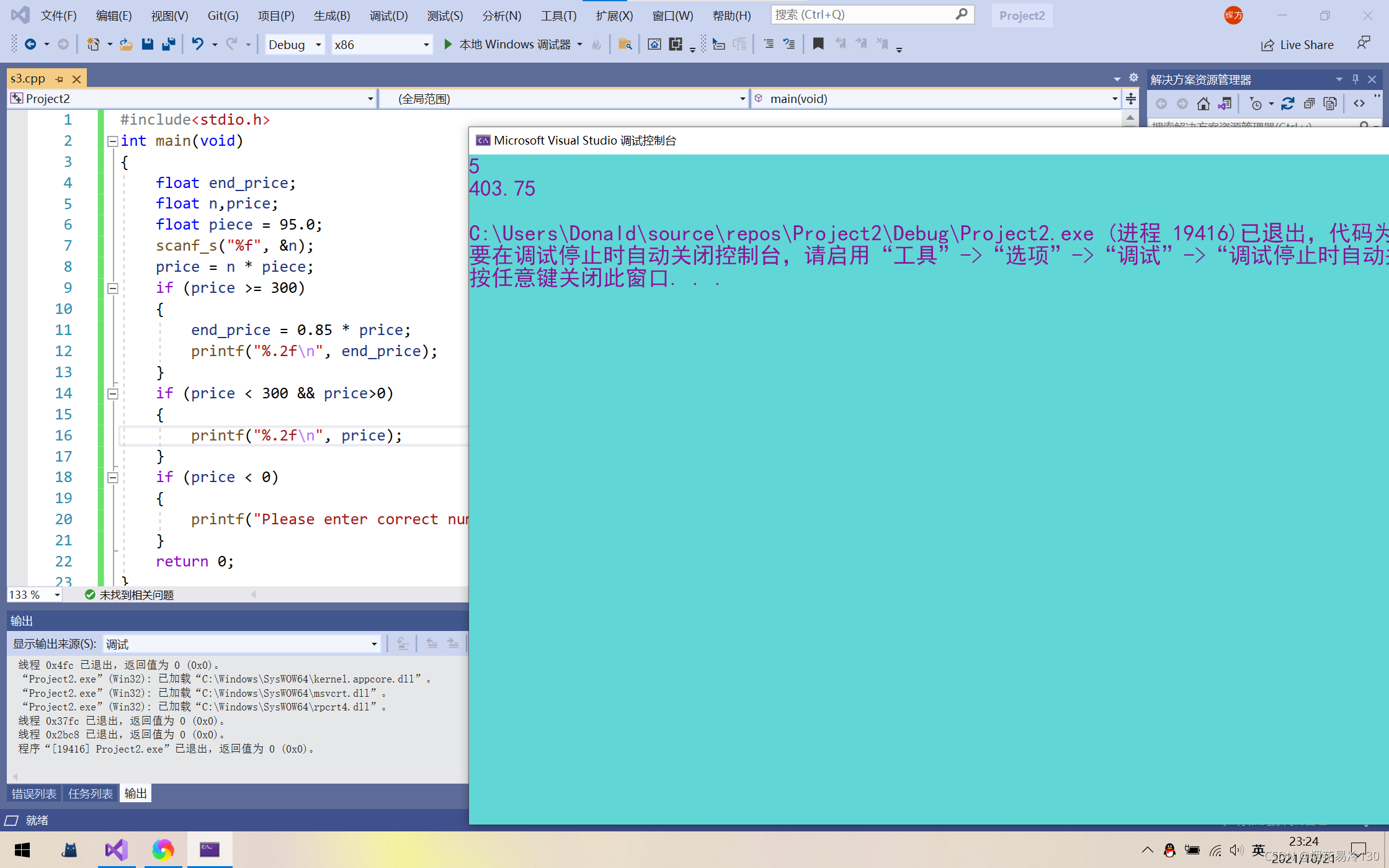Open the 工具(T) menu

click(558, 16)
